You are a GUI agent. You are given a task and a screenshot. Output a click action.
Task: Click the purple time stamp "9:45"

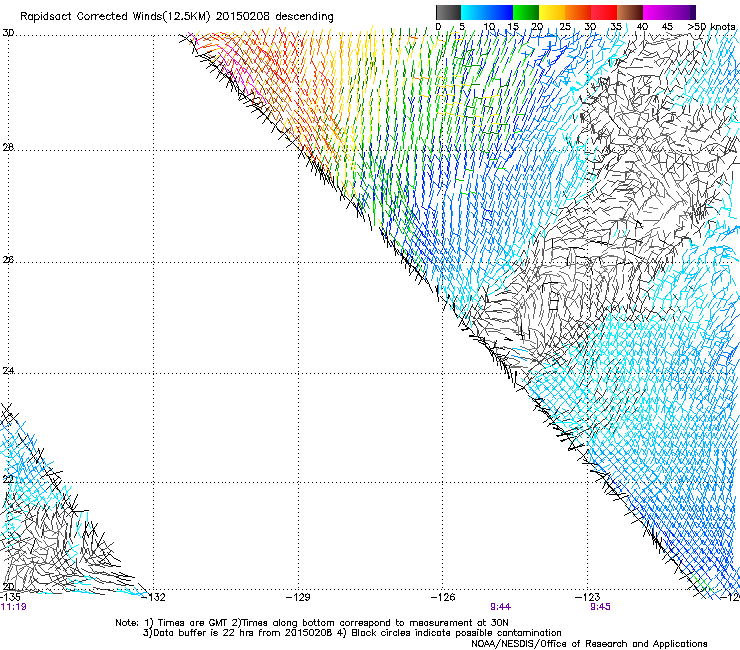(600, 607)
